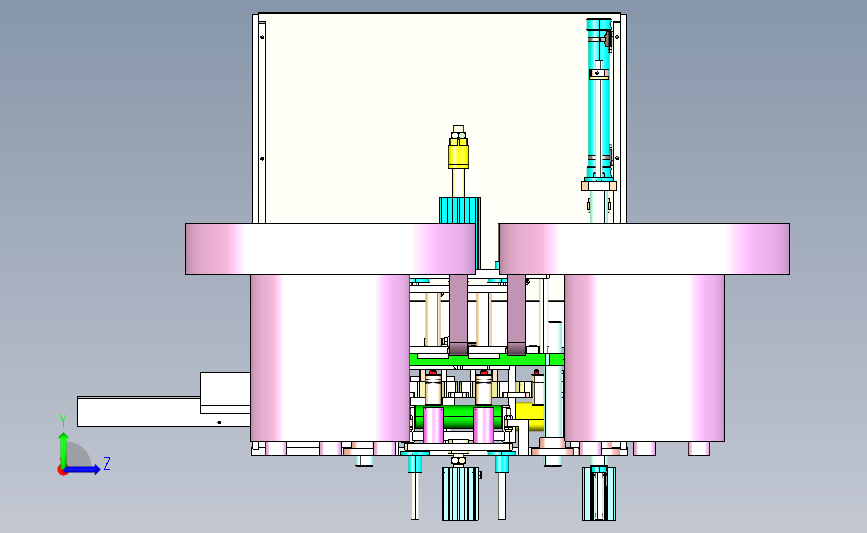
Task: Select the teal ribbed block below the yellow sensor
Action: click(459, 210)
